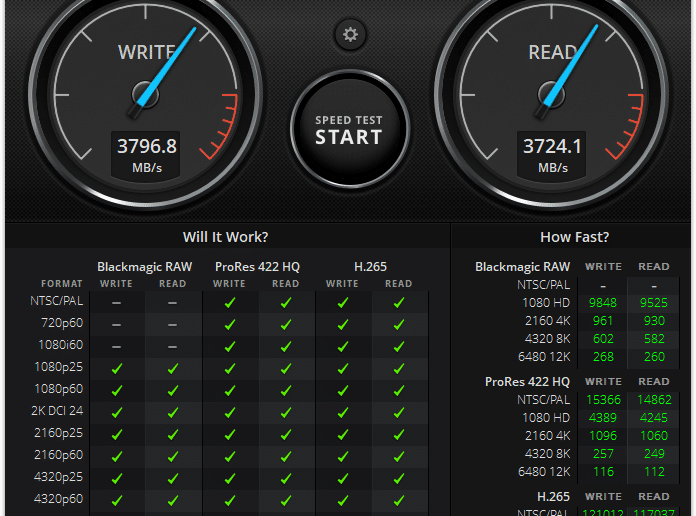Click the H.265 write checkmark for 4320p60
The image size is (696, 516).
(343, 500)
